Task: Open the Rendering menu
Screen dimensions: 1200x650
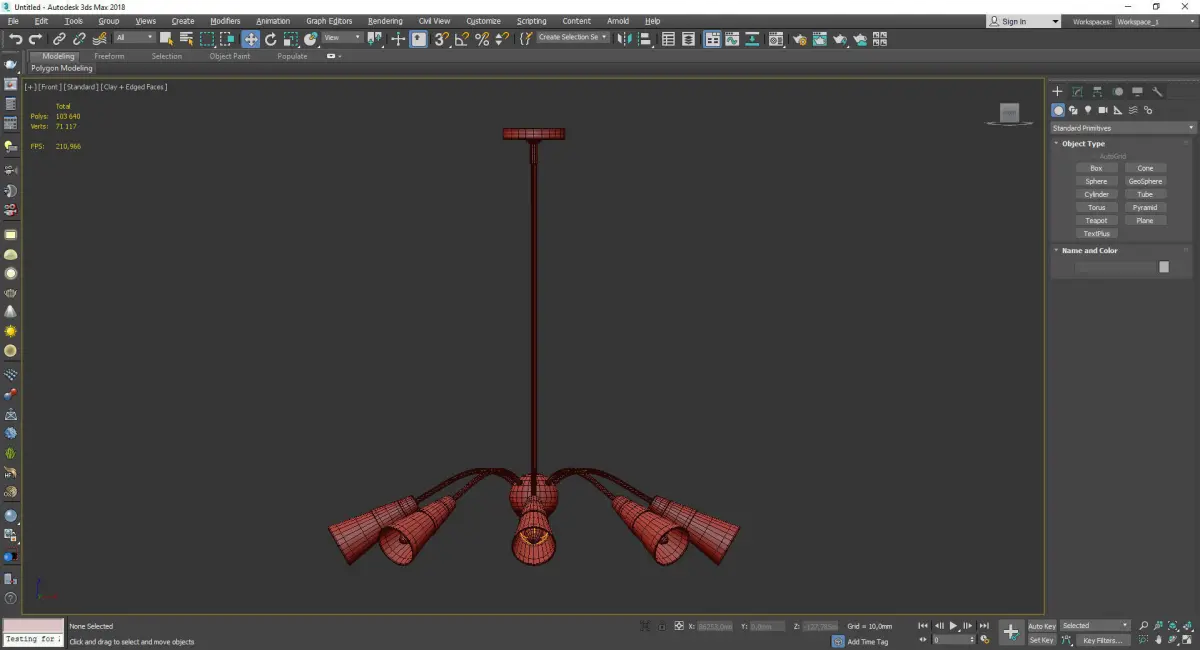Action: click(385, 21)
